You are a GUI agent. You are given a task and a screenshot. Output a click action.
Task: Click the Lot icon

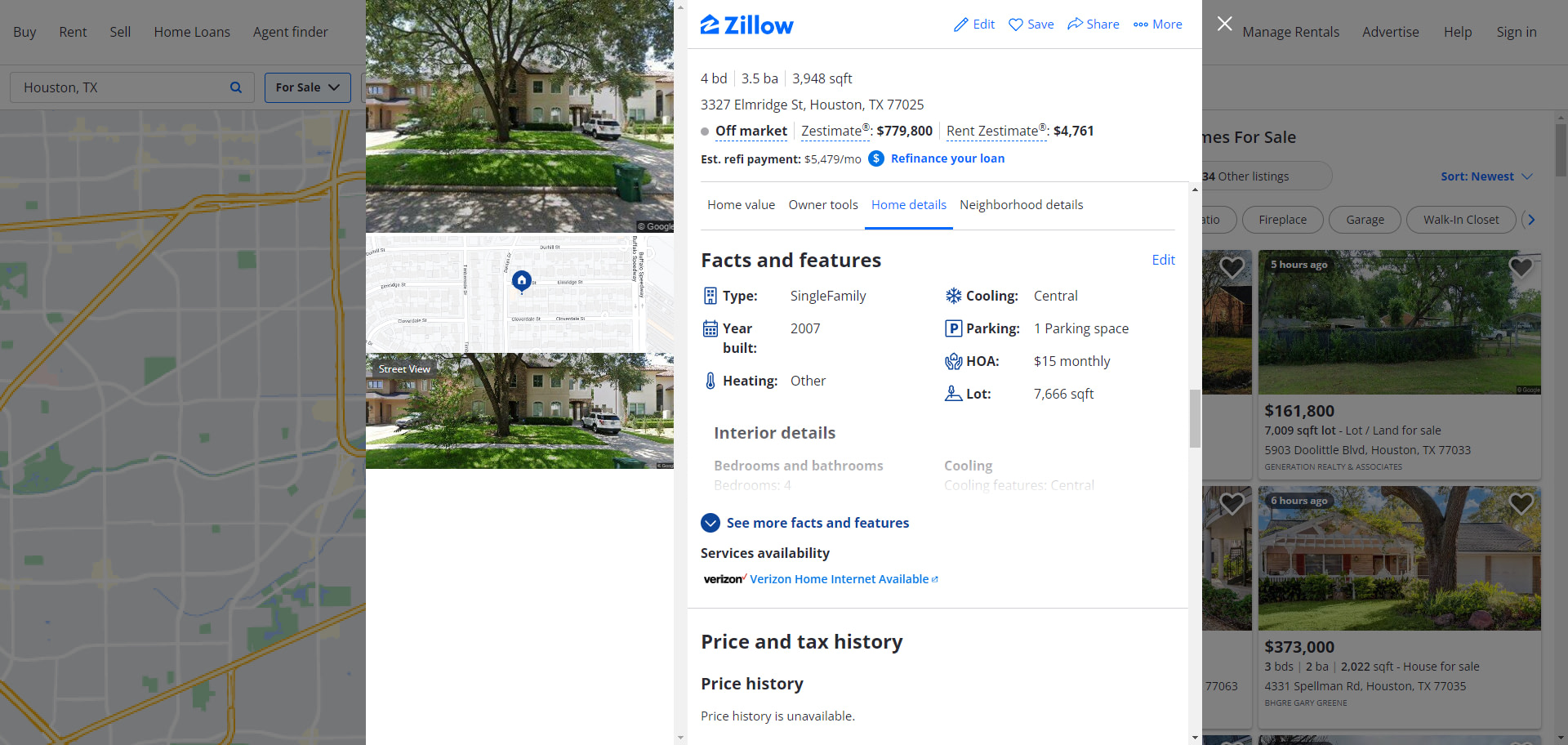pyautogui.click(x=953, y=394)
